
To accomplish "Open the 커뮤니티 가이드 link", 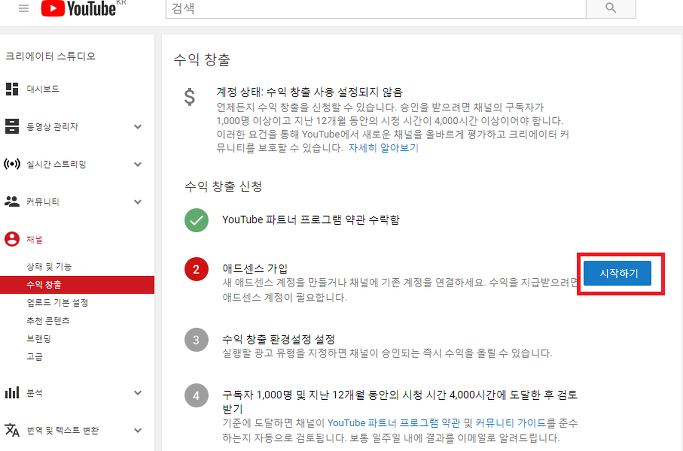I will (x=511, y=423).
